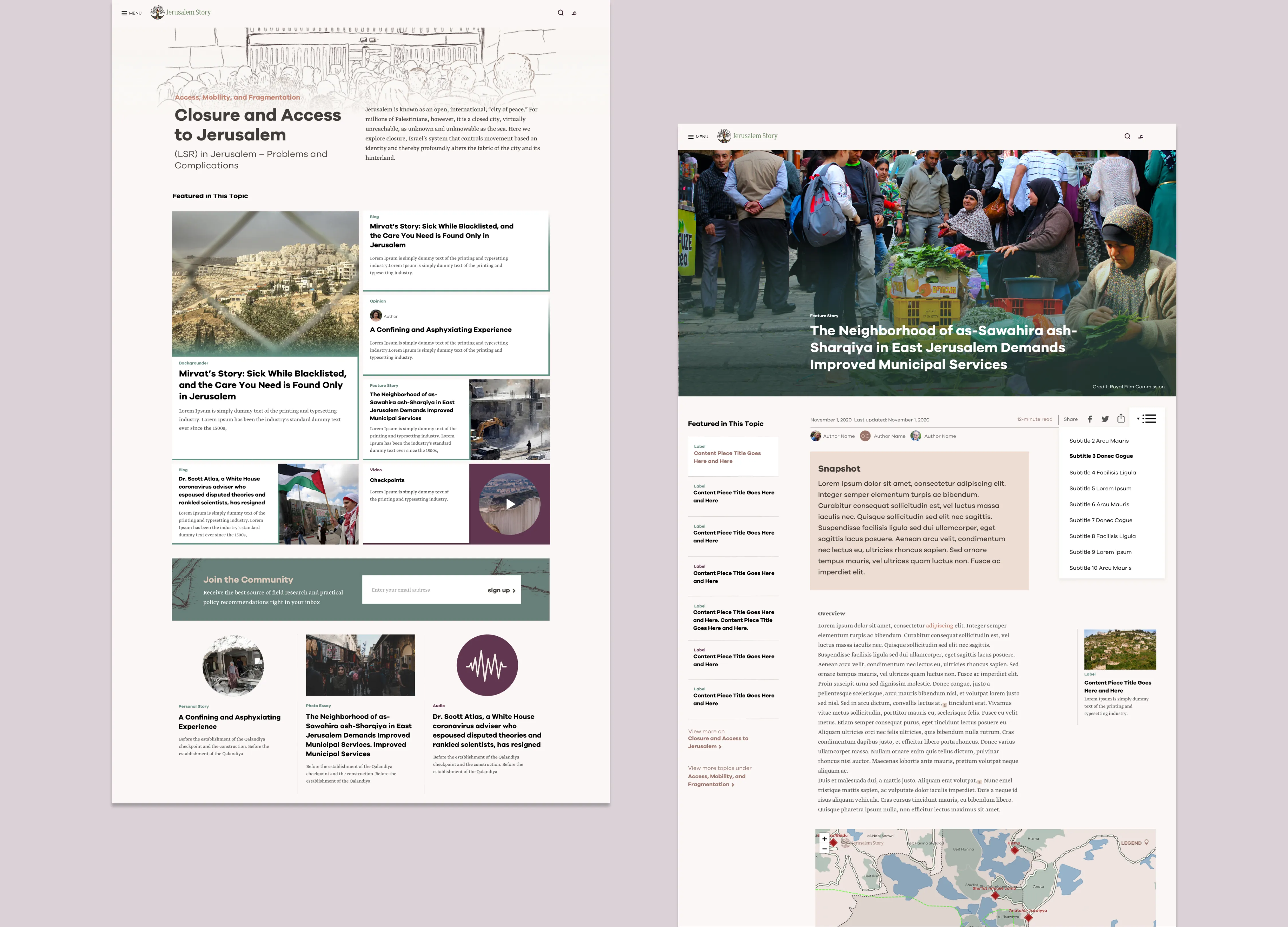This screenshot has width=1288, height=927.
Task: Click the Opinion card author avatar
Action: click(376, 316)
